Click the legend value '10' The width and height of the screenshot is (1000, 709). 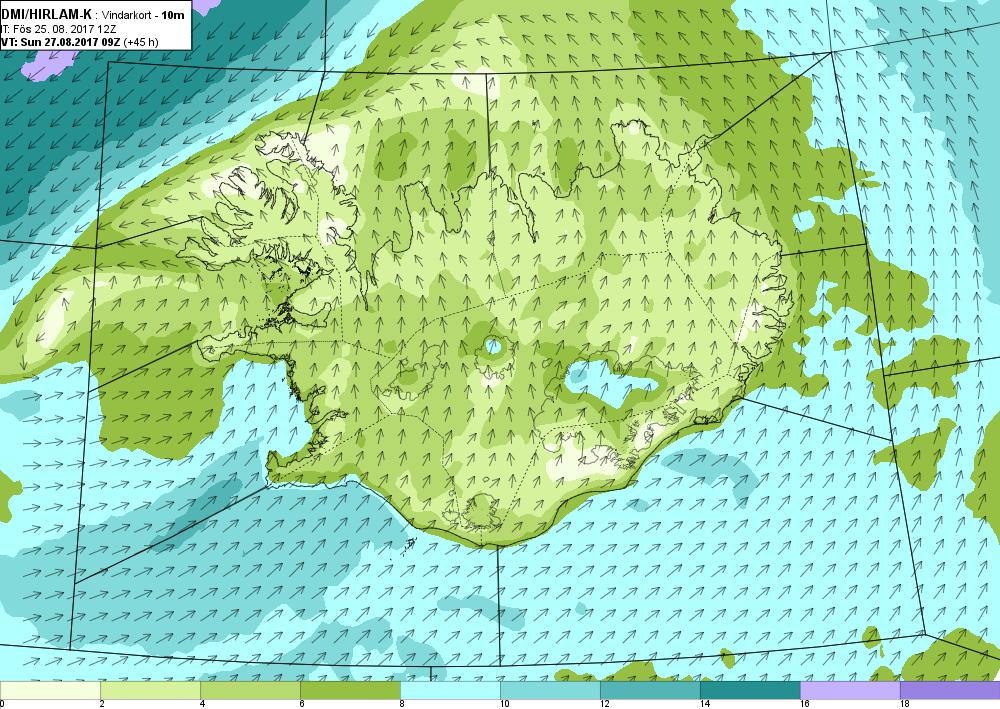pos(504,704)
